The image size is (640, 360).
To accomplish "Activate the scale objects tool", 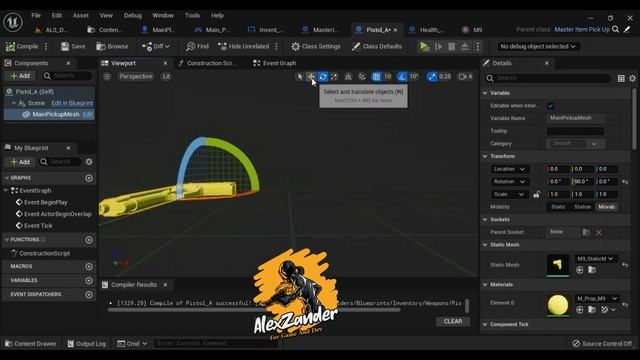I will [x=334, y=76].
